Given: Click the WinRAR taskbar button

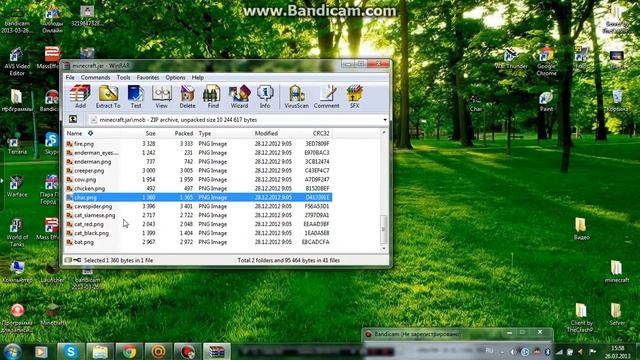Looking at the screenshot, I should point(217,352).
